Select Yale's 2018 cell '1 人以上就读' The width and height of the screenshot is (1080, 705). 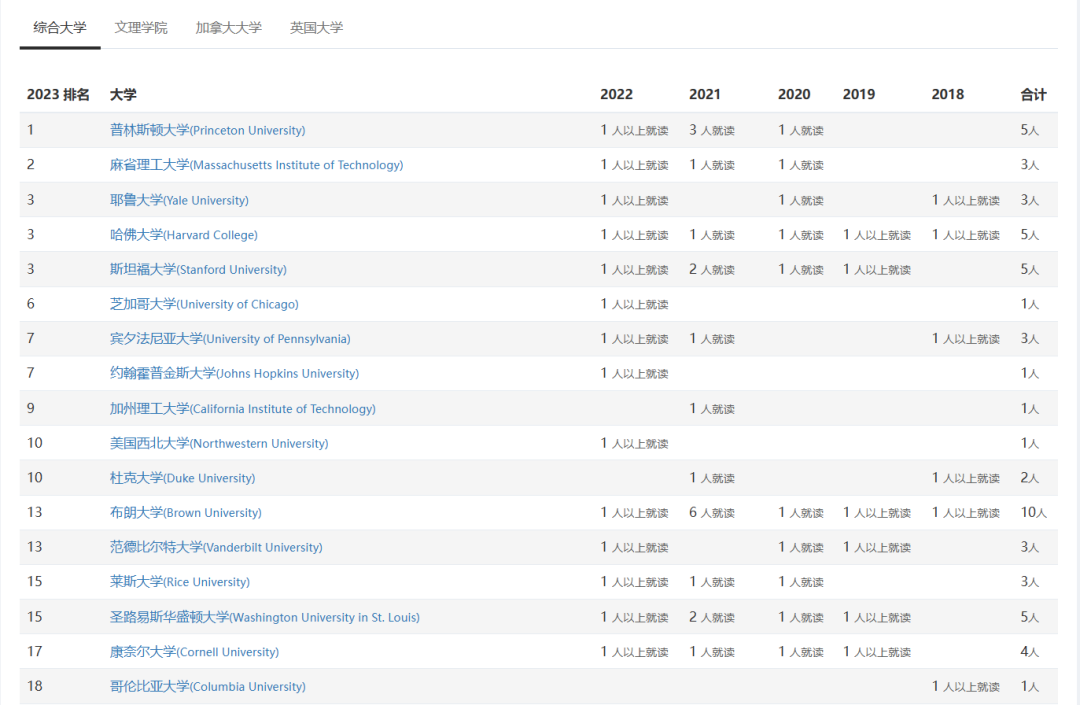(x=966, y=200)
